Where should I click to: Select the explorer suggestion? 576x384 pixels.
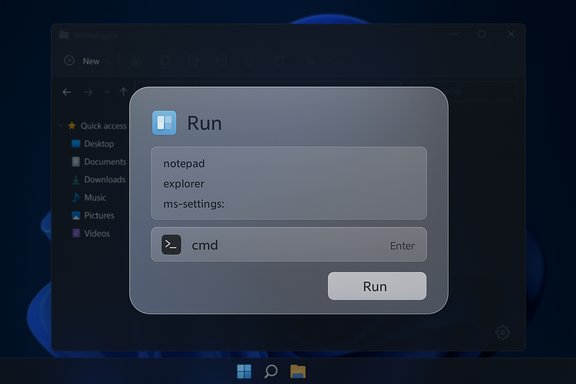point(184,183)
